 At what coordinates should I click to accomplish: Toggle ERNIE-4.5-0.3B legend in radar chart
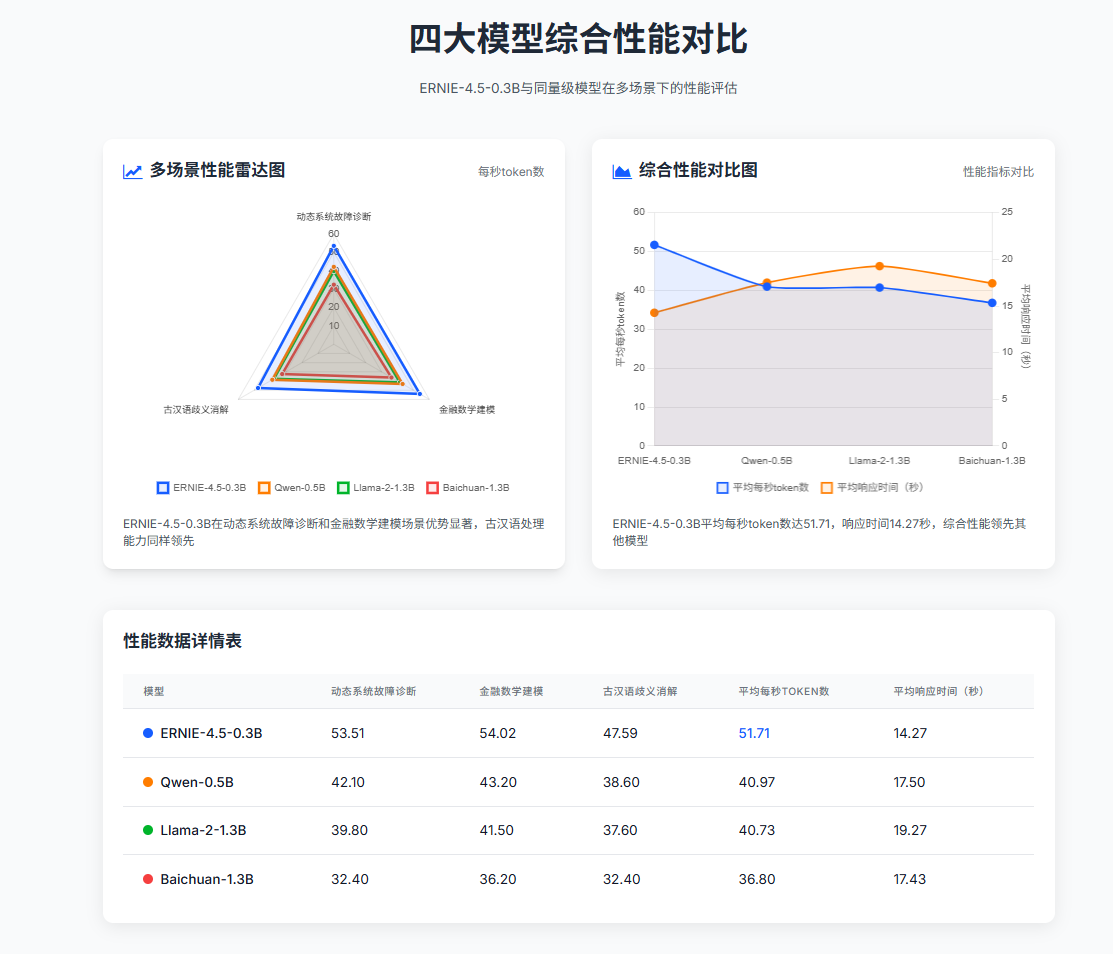(x=201, y=488)
